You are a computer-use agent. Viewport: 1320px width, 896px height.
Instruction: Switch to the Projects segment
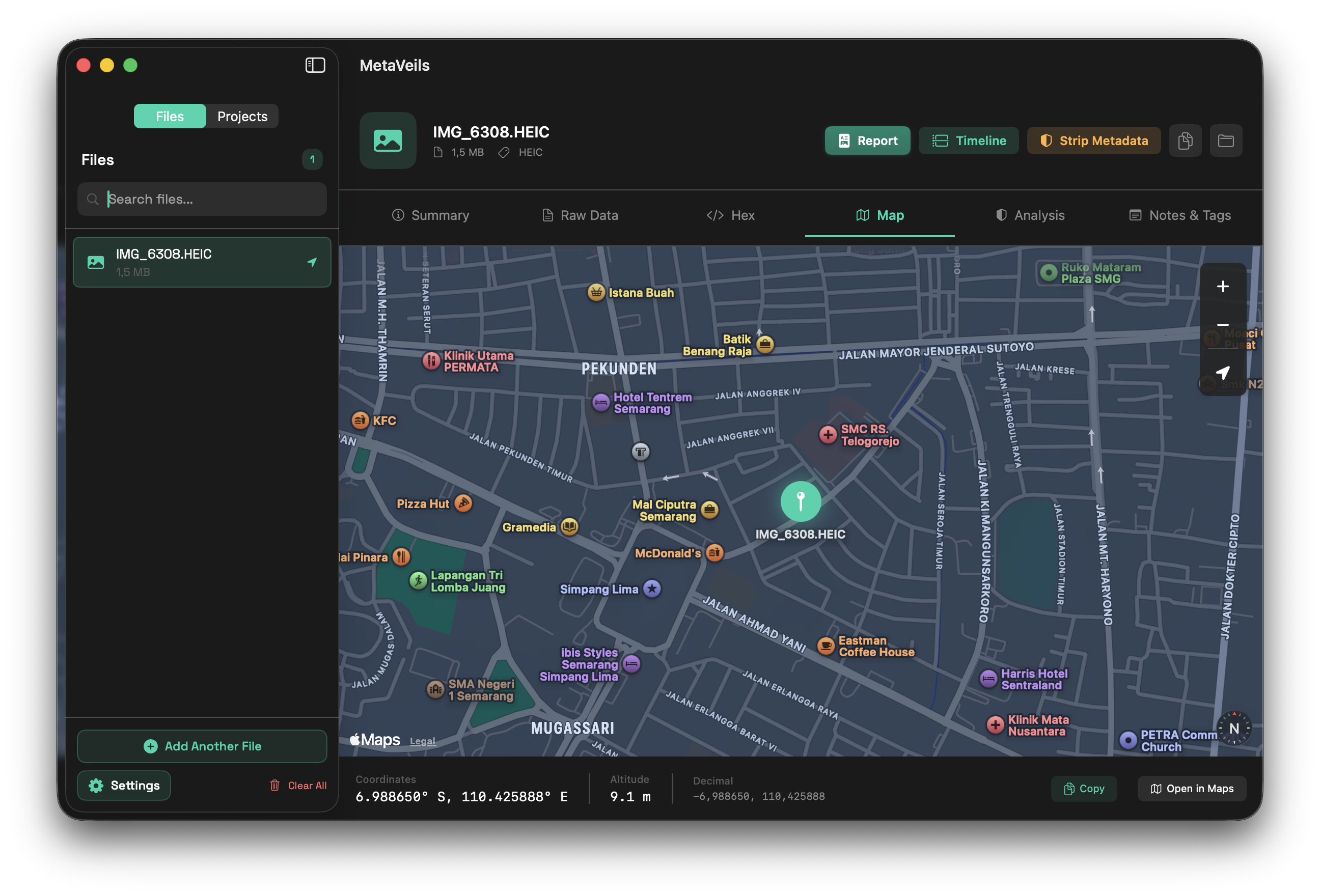(x=242, y=117)
